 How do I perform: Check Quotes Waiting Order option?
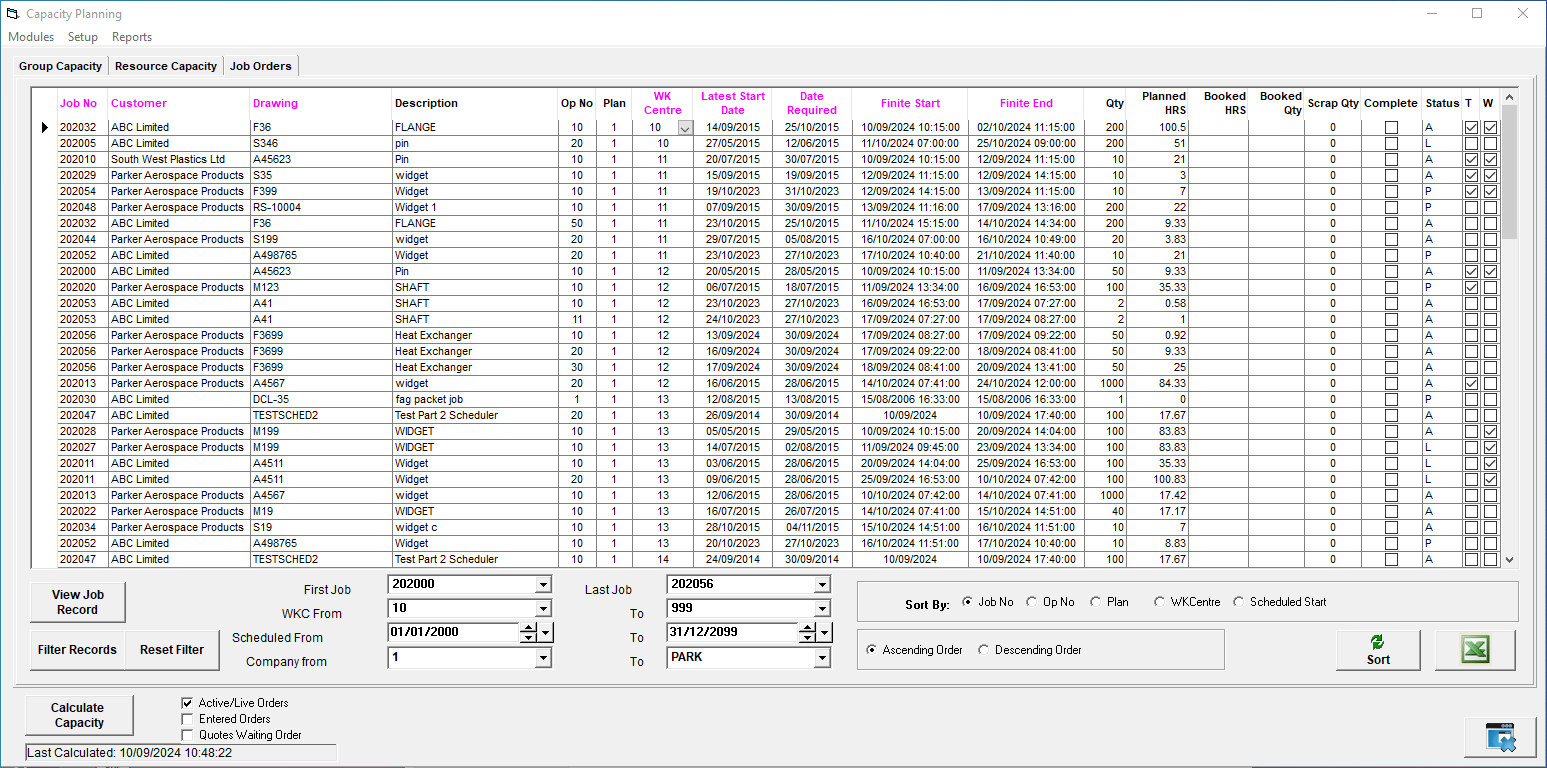coord(187,735)
